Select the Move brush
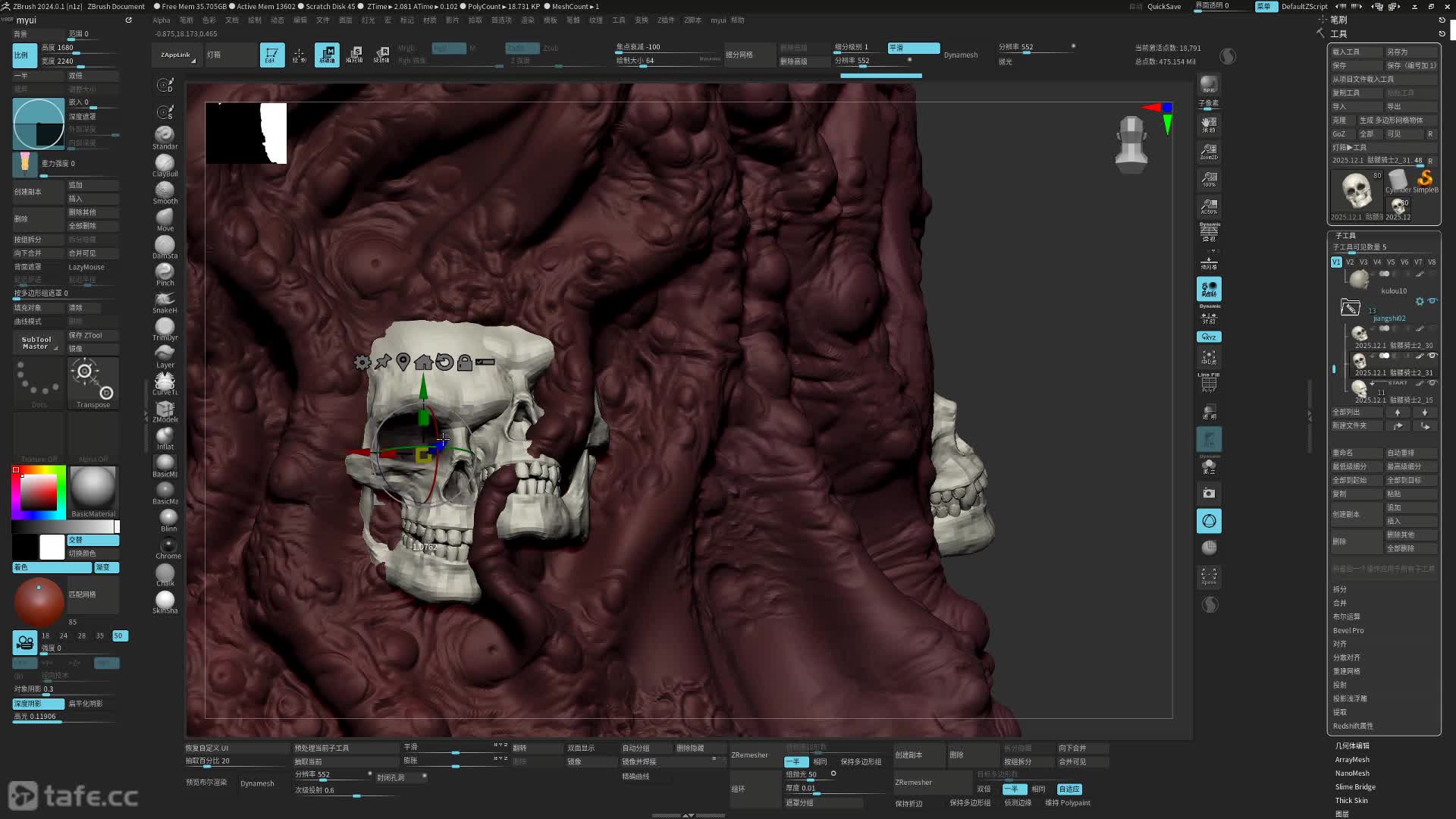This screenshot has width=1456, height=819. 165,218
